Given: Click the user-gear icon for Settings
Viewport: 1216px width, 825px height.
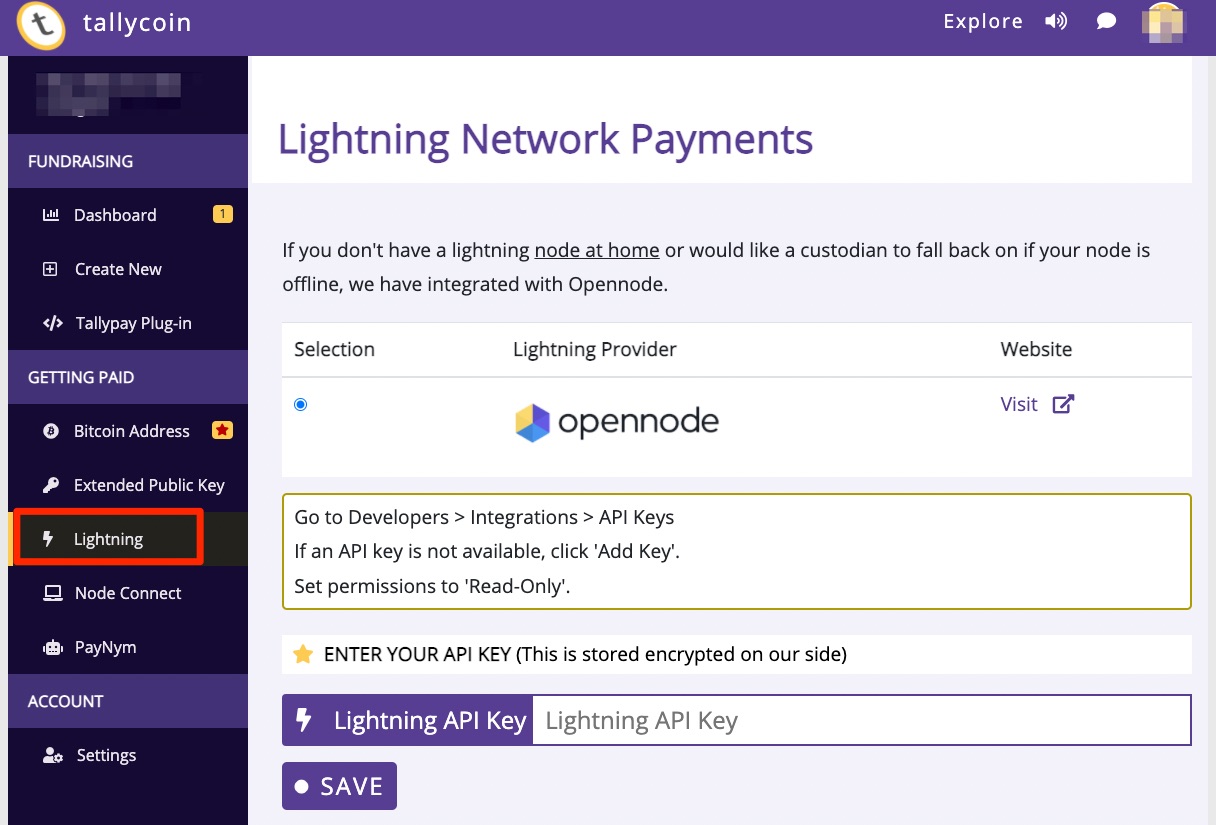Looking at the screenshot, I should tap(53, 755).
